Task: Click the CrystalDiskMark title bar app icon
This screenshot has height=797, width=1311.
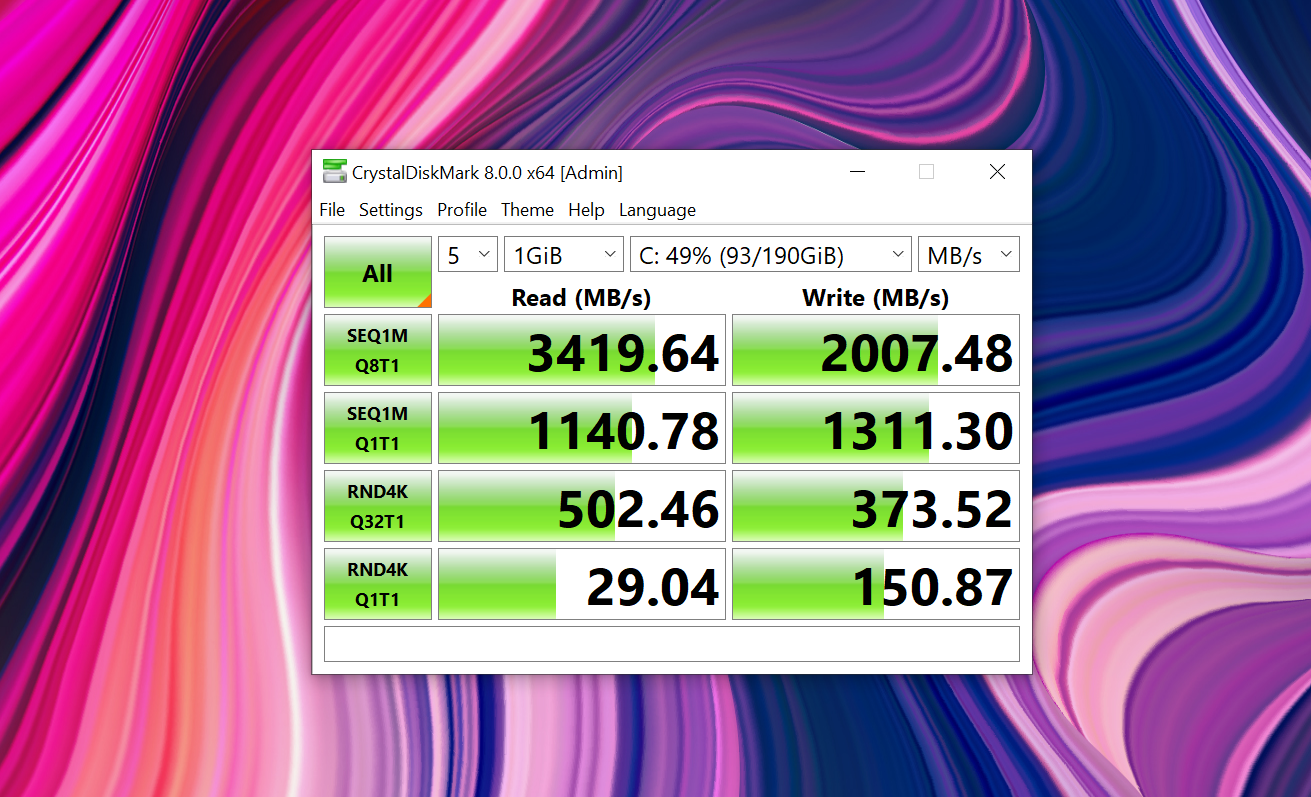Action: coord(334,172)
